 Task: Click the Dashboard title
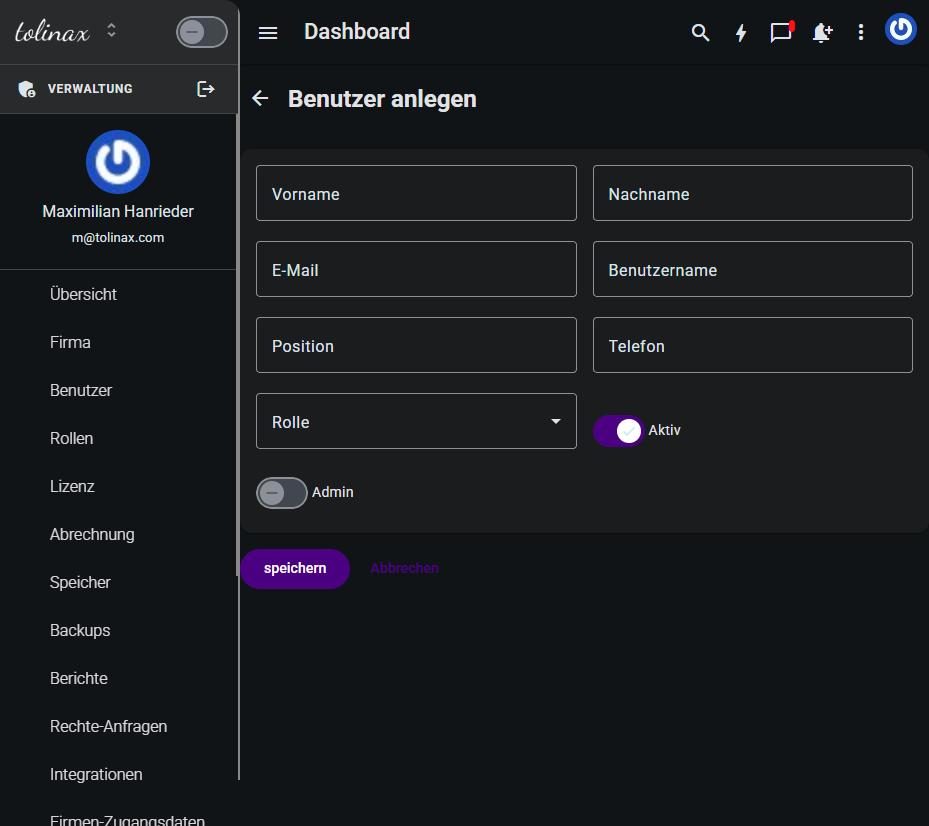click(357, 31)
